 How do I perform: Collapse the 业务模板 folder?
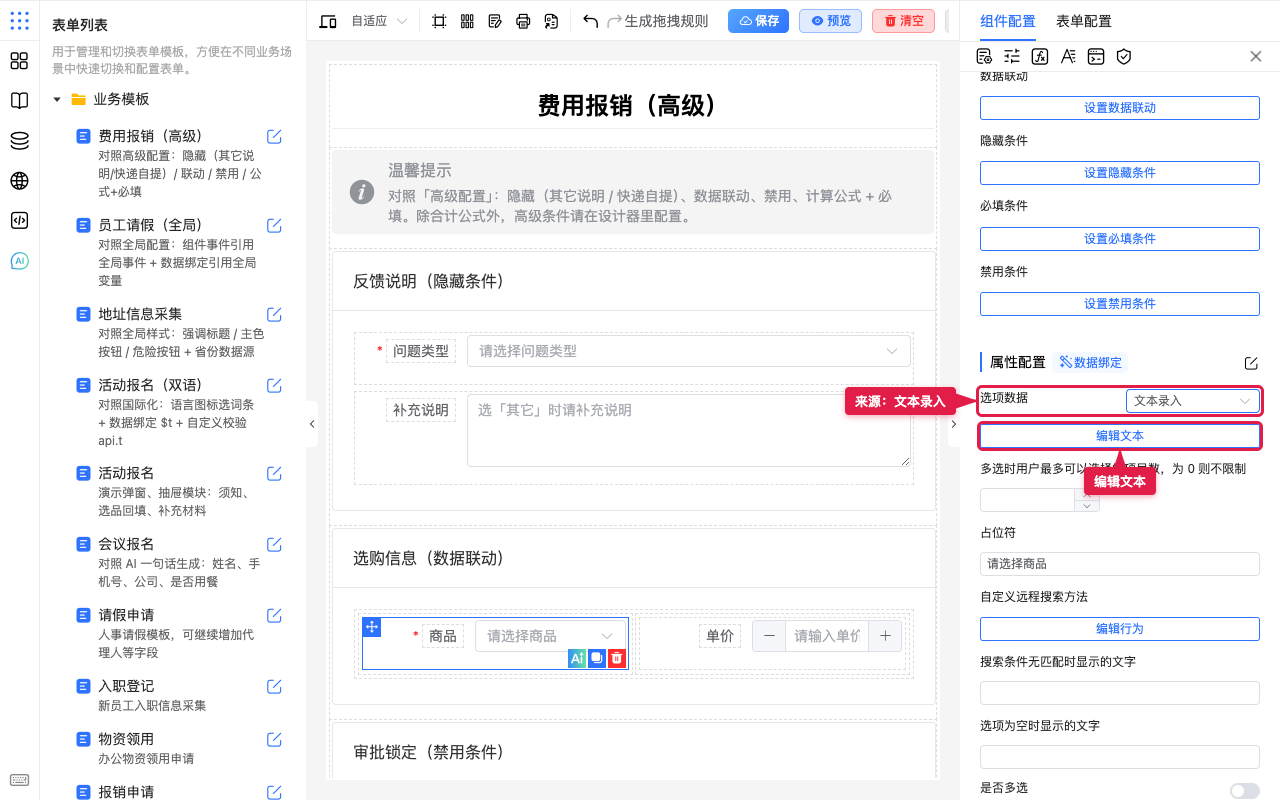(57, 100)
